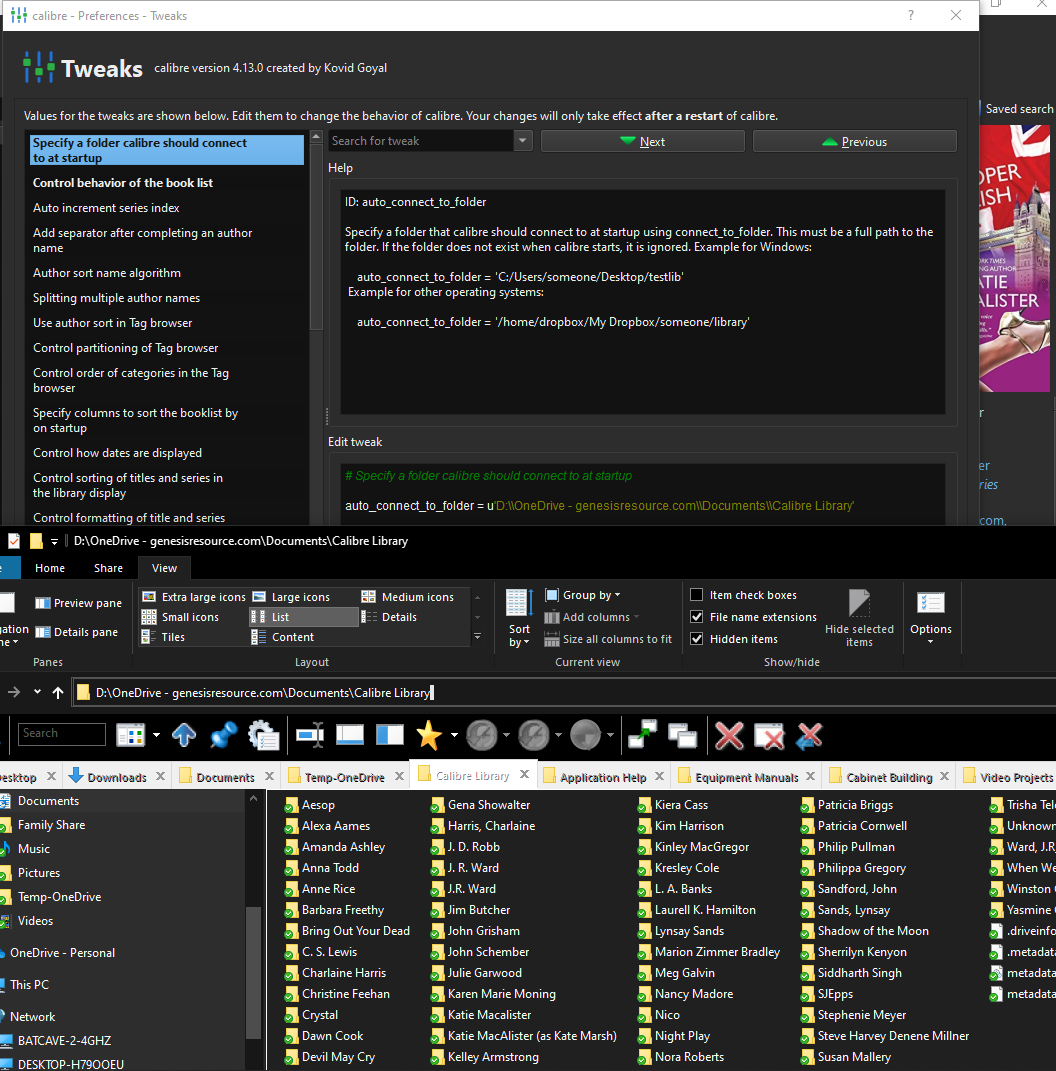Viewport: 1056px width, 1071px height.
Task: Open the grid view icon dropdown arrow
Action: pos(156,735)
